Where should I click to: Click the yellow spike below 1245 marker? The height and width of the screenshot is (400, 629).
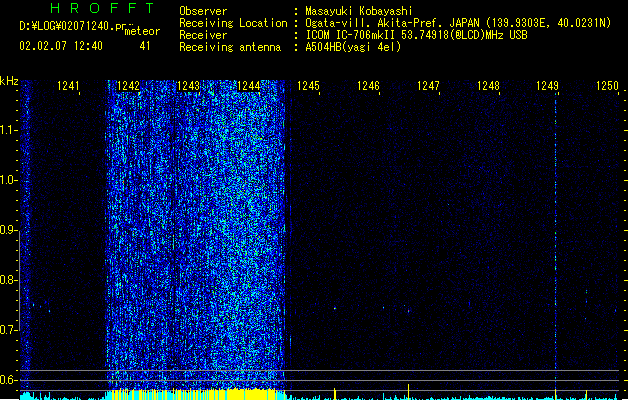(x=335, y=394)
